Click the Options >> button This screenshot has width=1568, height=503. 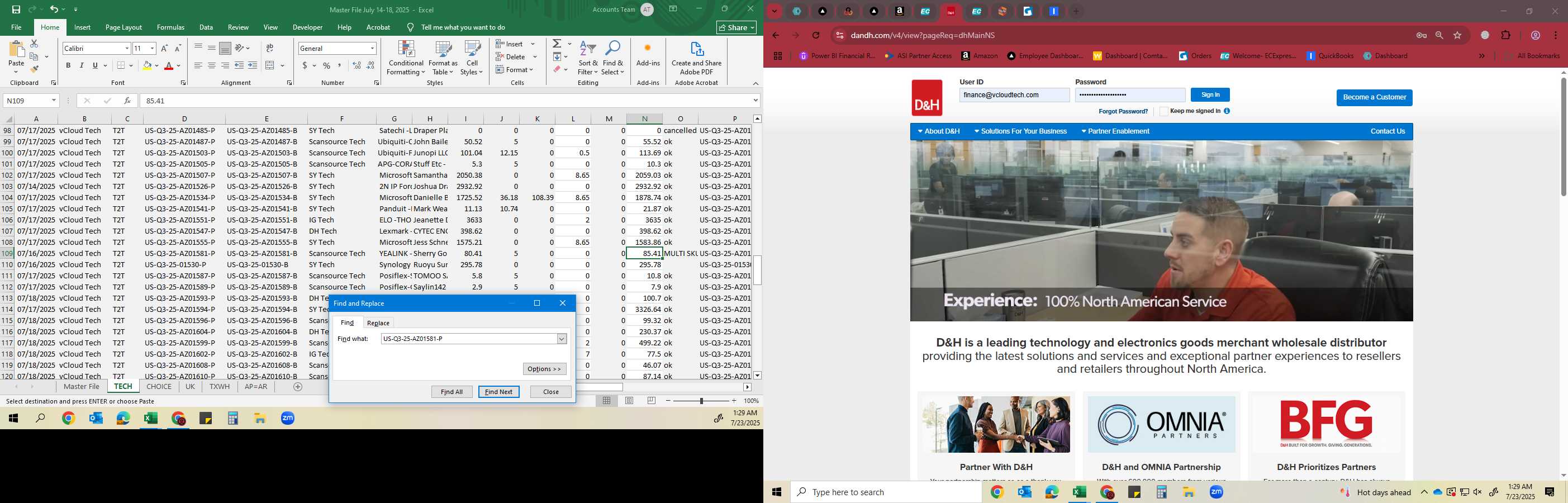point(544,369)
